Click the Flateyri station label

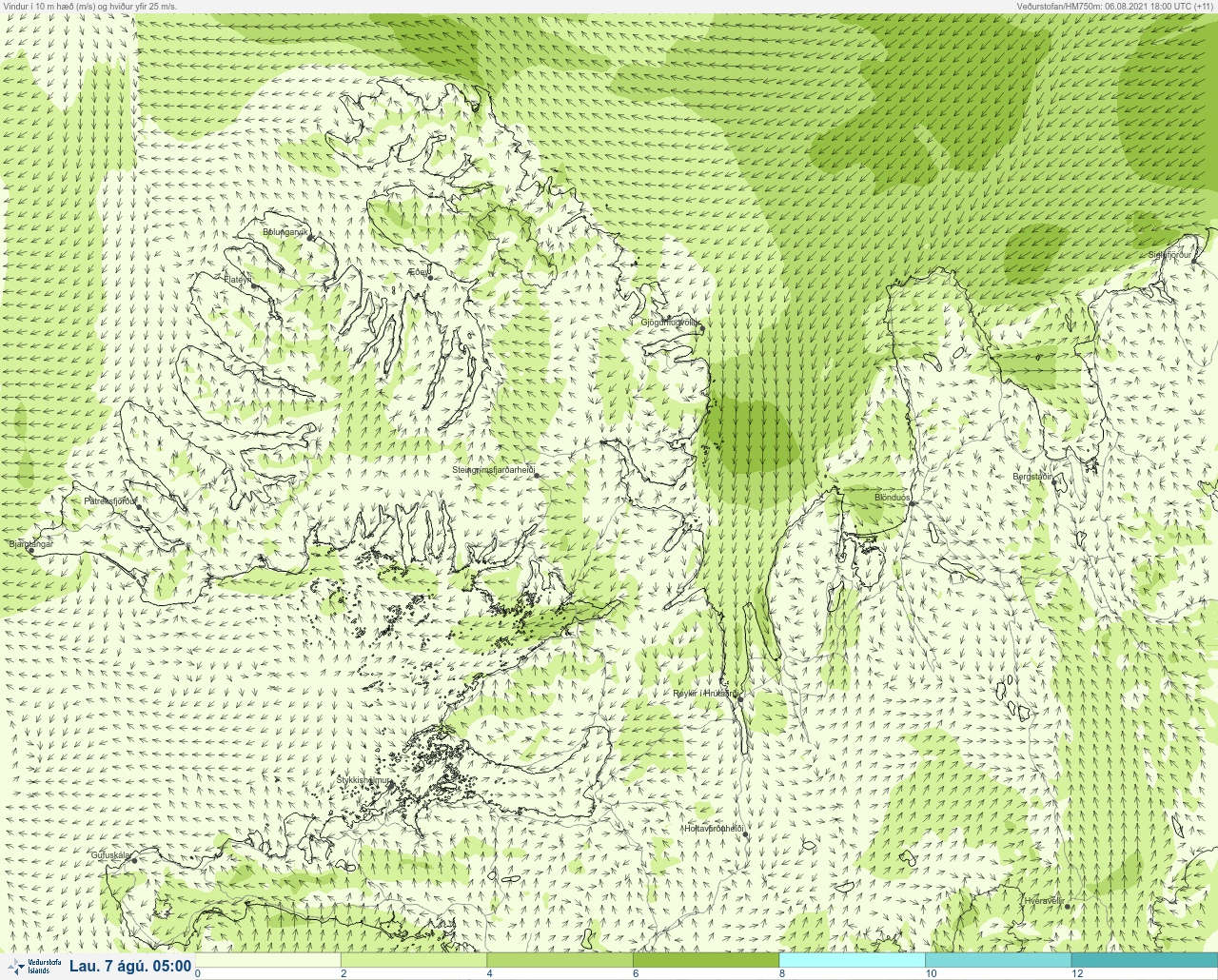click(x=237, y=280)
